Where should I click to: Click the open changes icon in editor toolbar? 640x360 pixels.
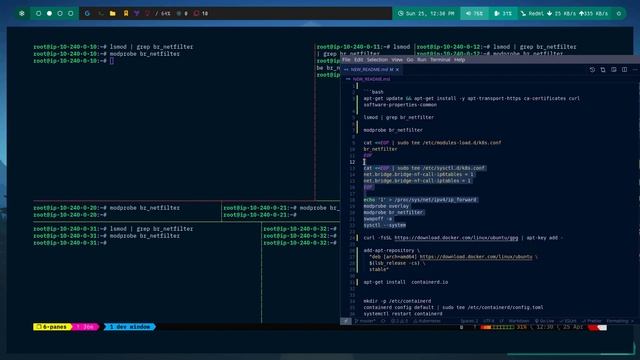(603, 70)
